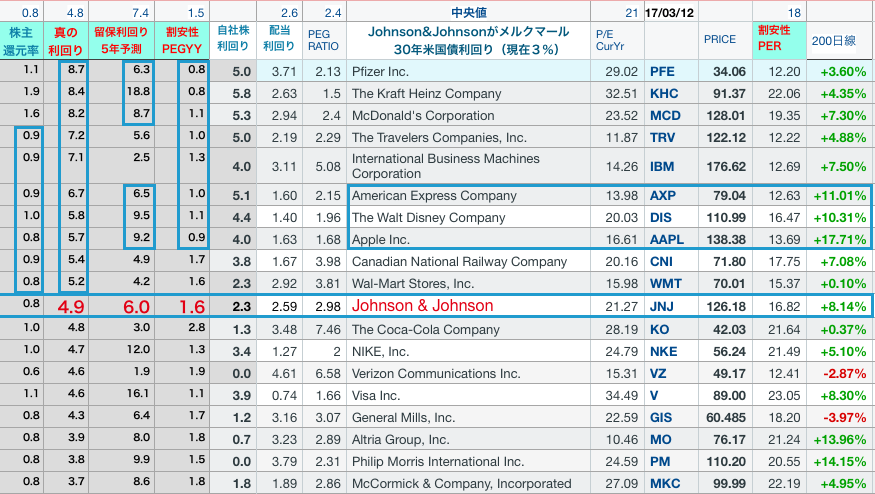This screenshot has width=875, height=494.
Task: Select the MO ticker symbol
Action: 661,439
